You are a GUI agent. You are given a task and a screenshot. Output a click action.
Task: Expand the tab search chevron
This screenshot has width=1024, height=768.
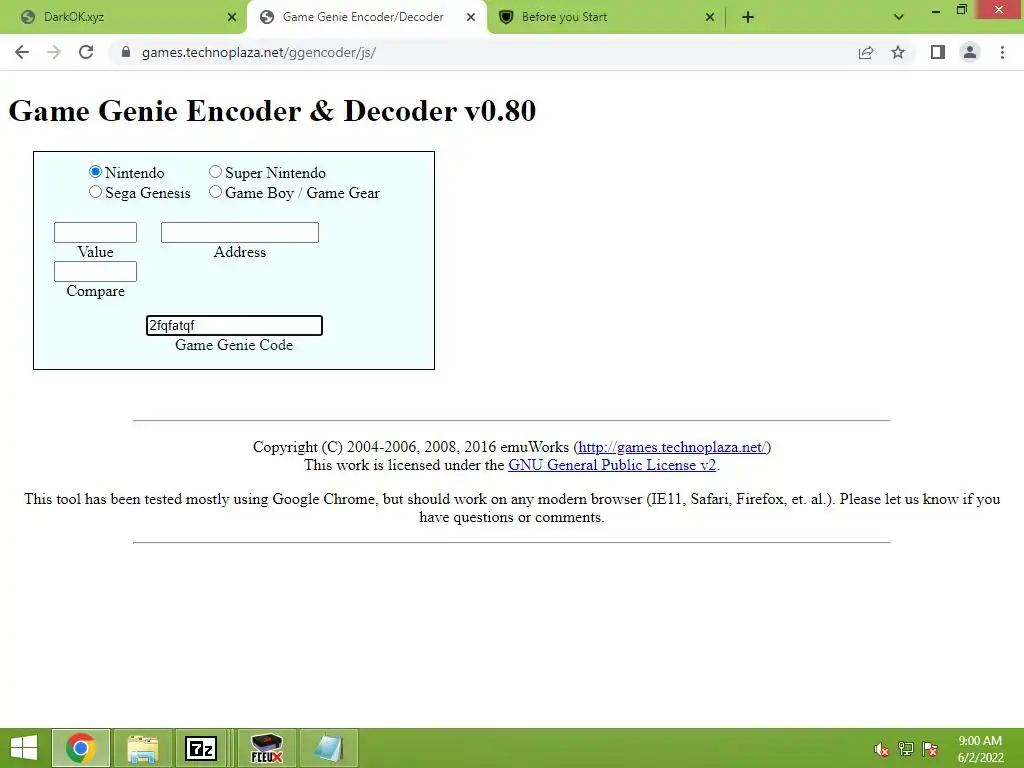coord(899,17)
